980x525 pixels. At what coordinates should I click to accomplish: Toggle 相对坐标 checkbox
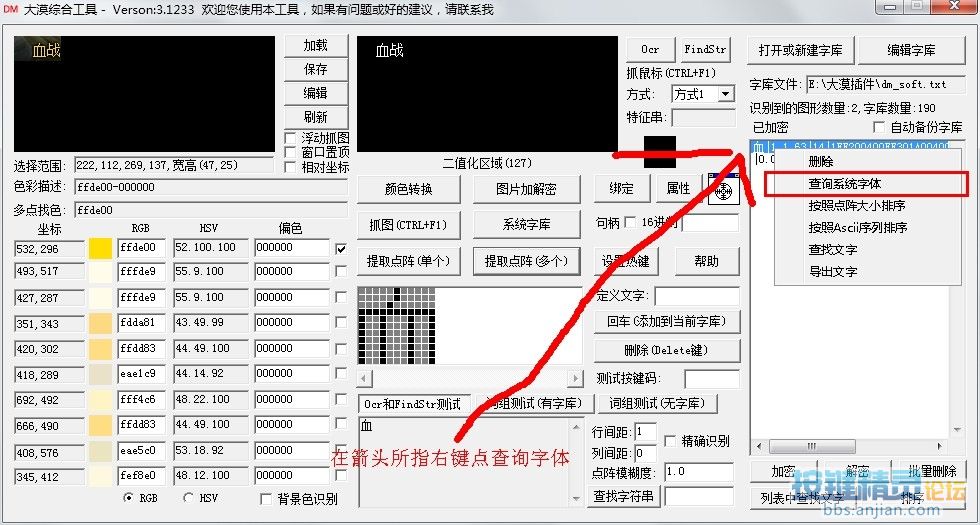290,167
